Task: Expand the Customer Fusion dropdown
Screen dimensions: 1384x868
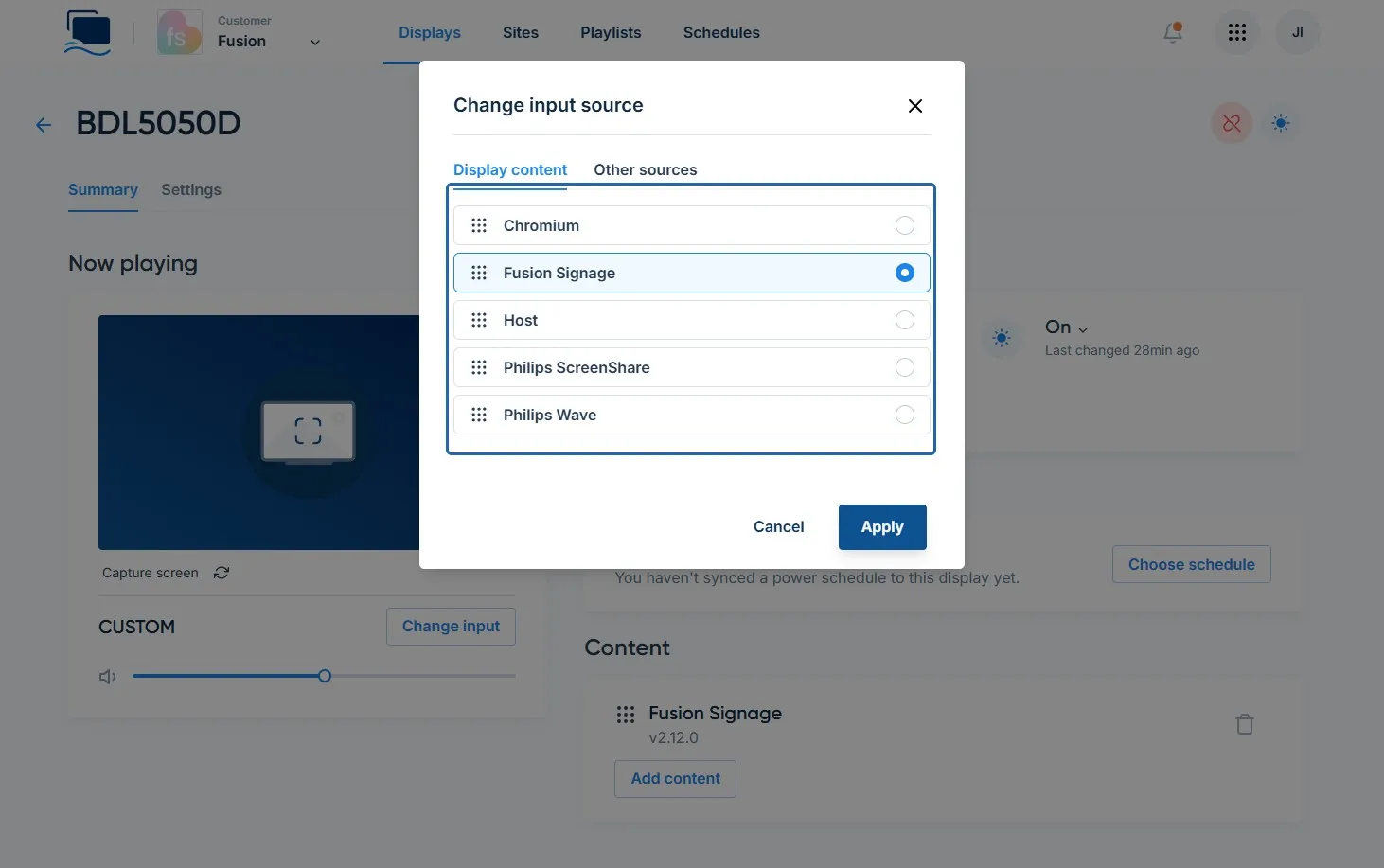Action: click(315, 42)
